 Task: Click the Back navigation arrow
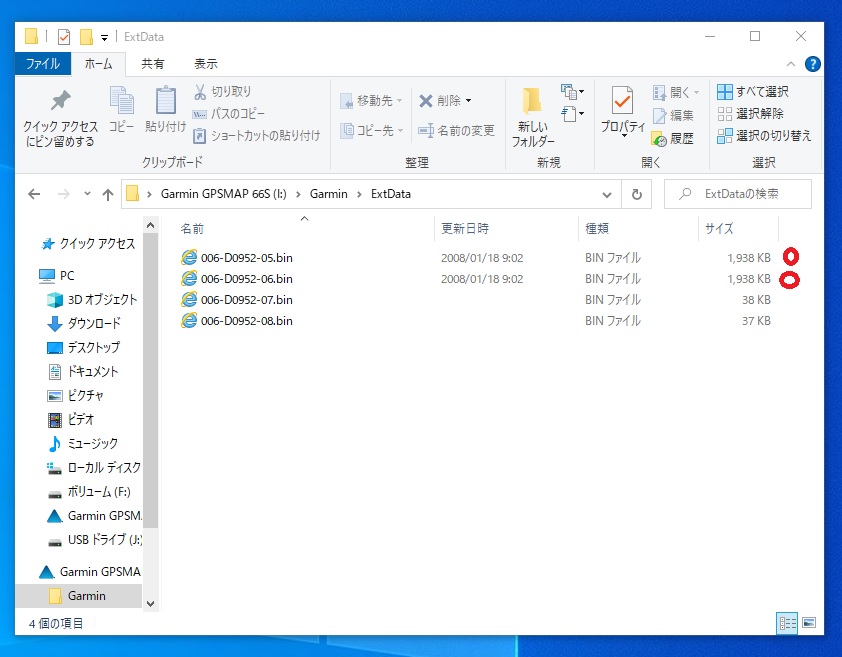pyautogui.click(x=34, y=194)
